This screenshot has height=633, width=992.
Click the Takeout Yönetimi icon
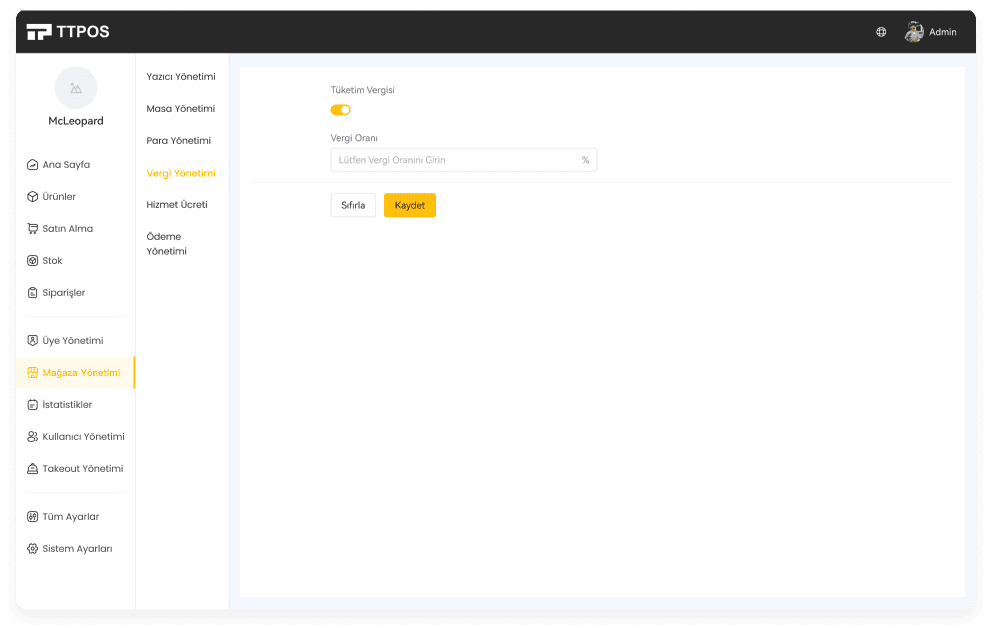(x=32, y=469)
